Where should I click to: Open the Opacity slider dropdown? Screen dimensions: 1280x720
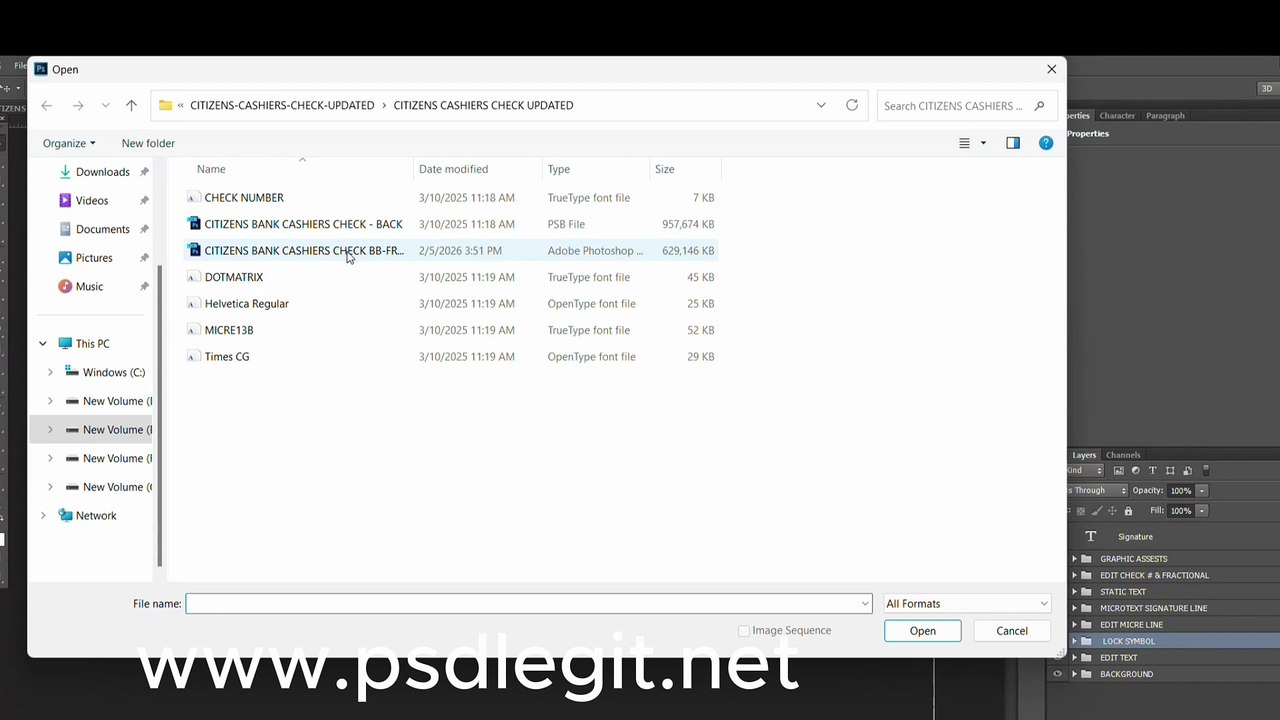tap(1202, 491)
